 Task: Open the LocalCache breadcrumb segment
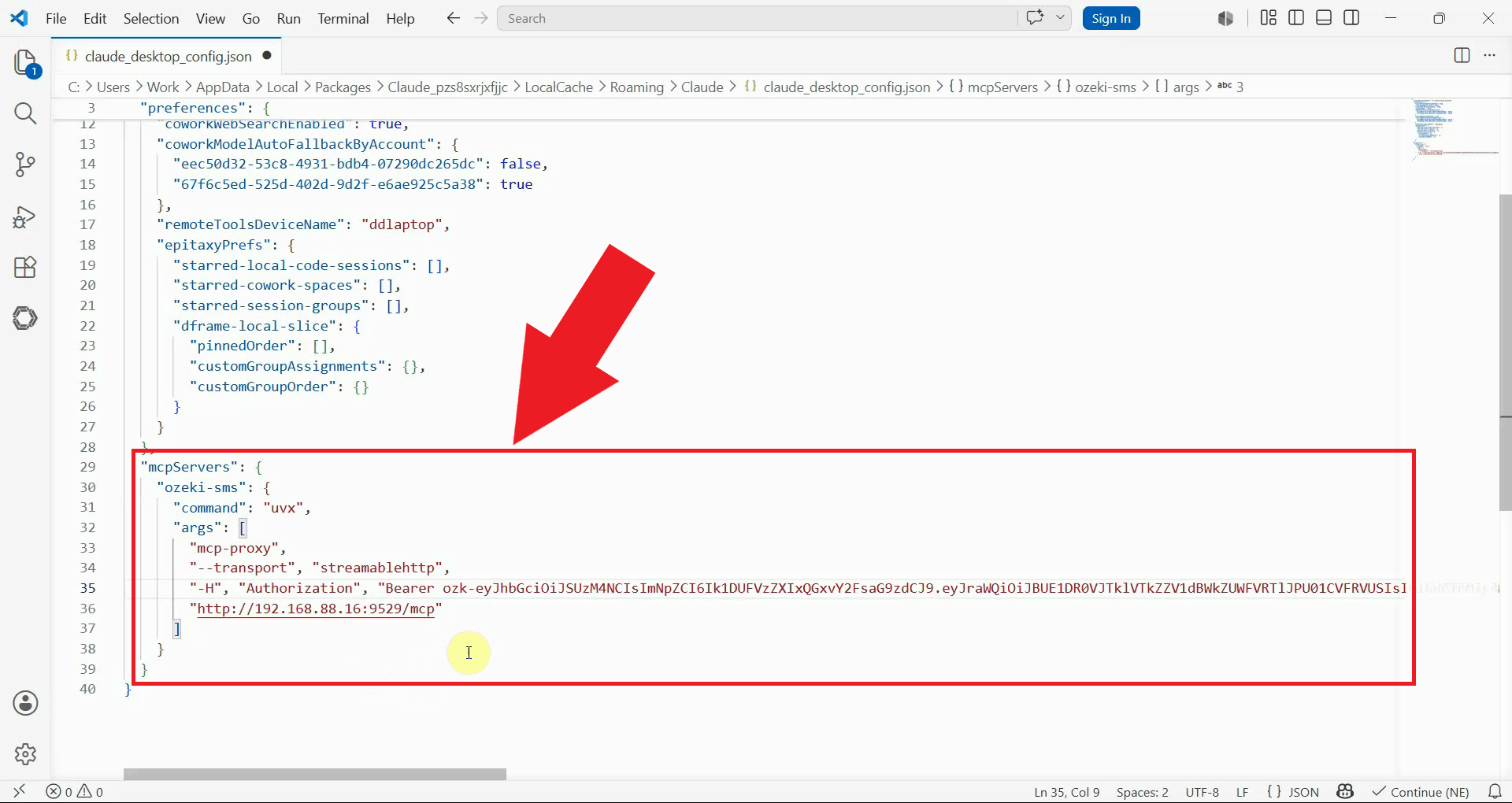pos(558,87)
